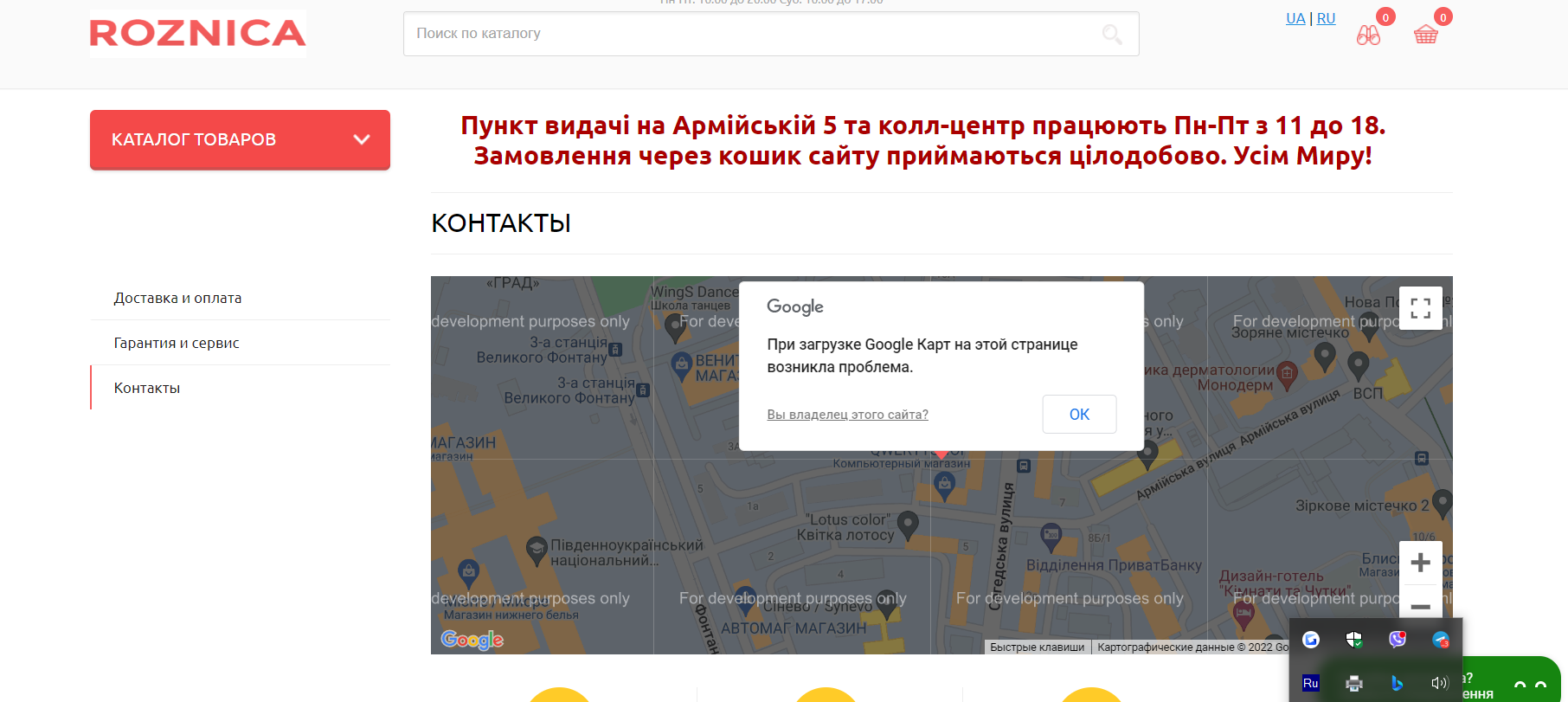Switch site language to RU
This screenshot has height=702, width=1568.
click(x=1326, y=18)
